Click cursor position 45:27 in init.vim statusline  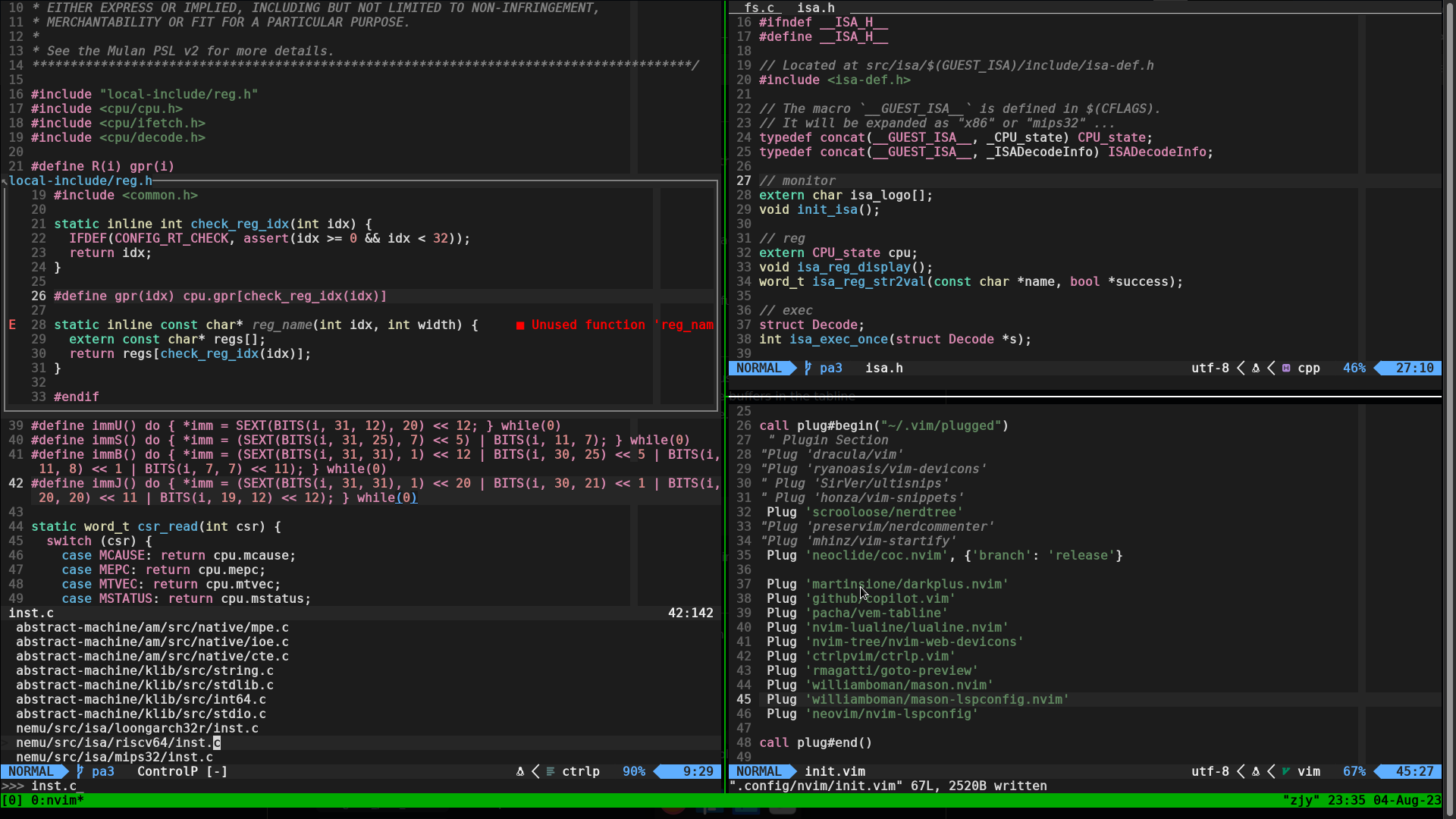pyautogui.click(x=1415, y=771)
